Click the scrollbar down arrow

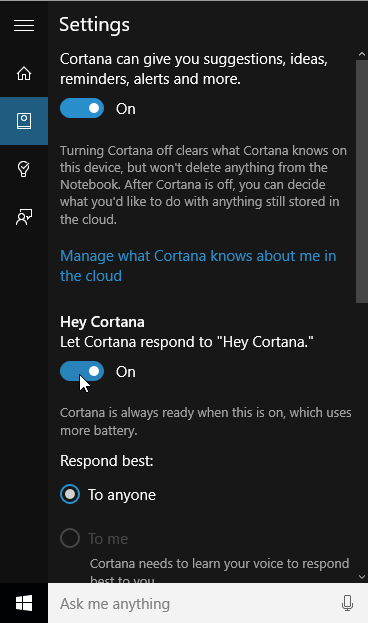(x=362, y=577)
